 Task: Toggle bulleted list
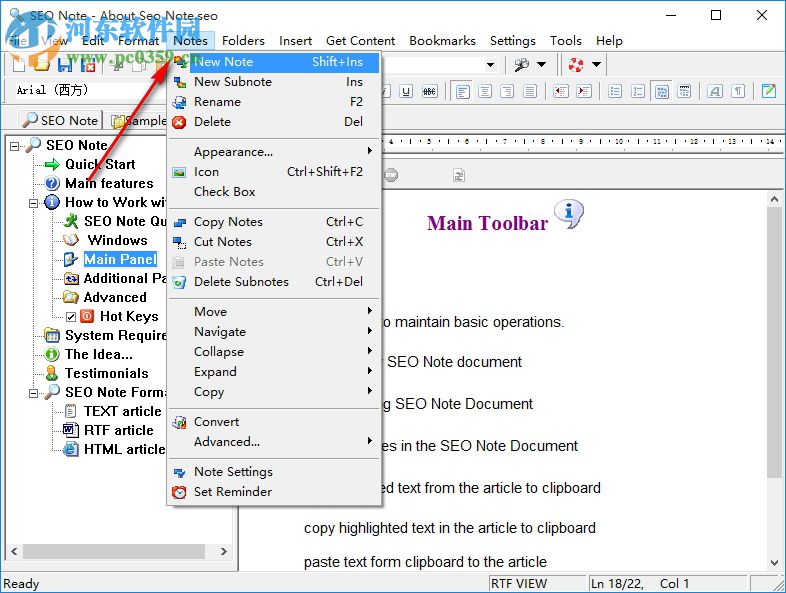click(x=615, y=91)
